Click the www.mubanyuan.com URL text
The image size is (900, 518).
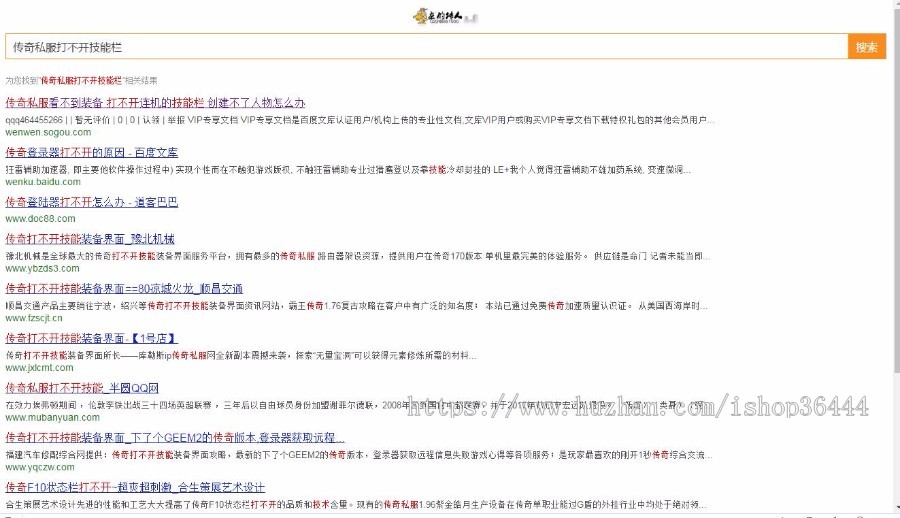point(52,417)
